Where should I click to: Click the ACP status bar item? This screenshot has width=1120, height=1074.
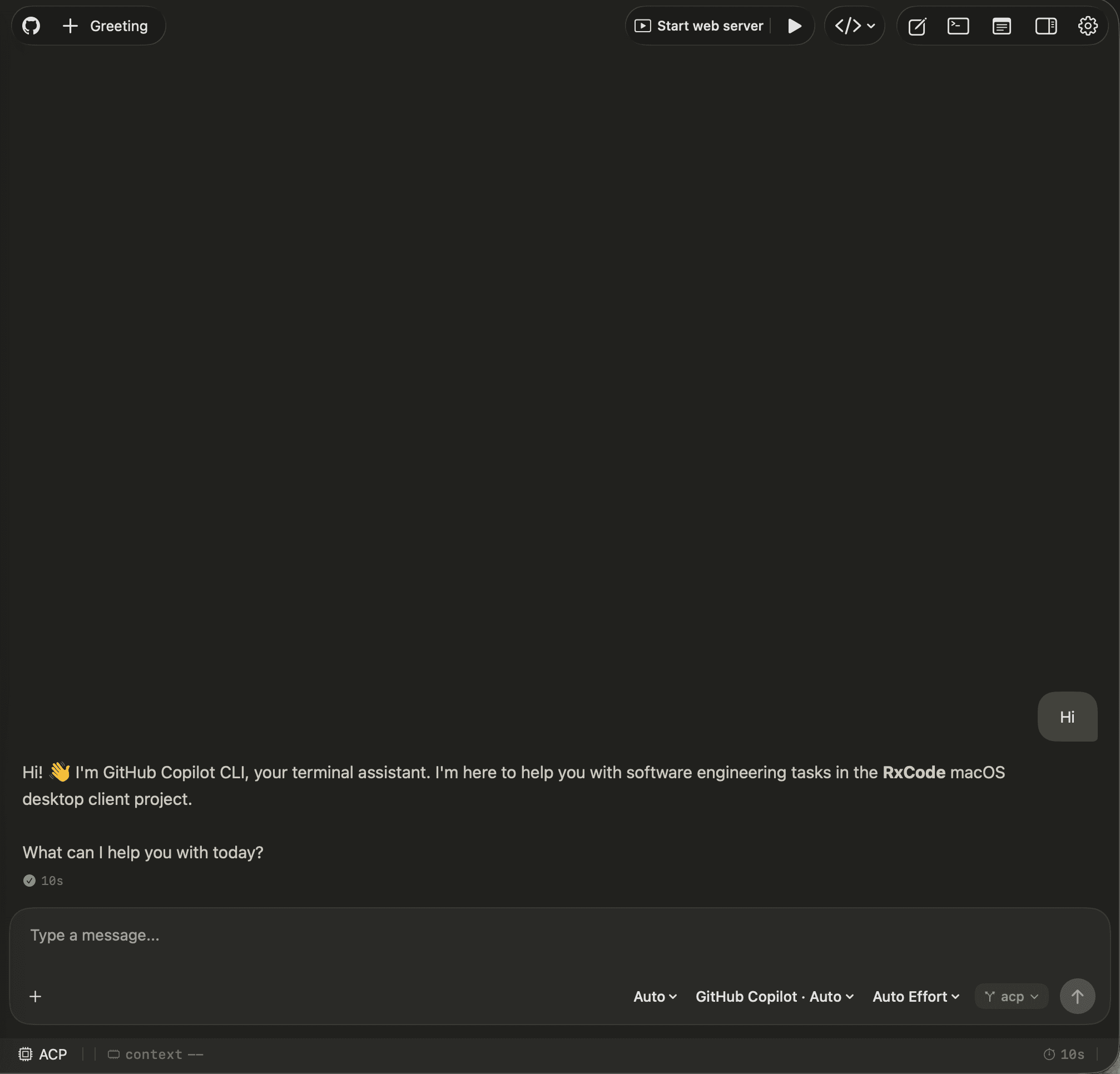[x=43, y=1054]
